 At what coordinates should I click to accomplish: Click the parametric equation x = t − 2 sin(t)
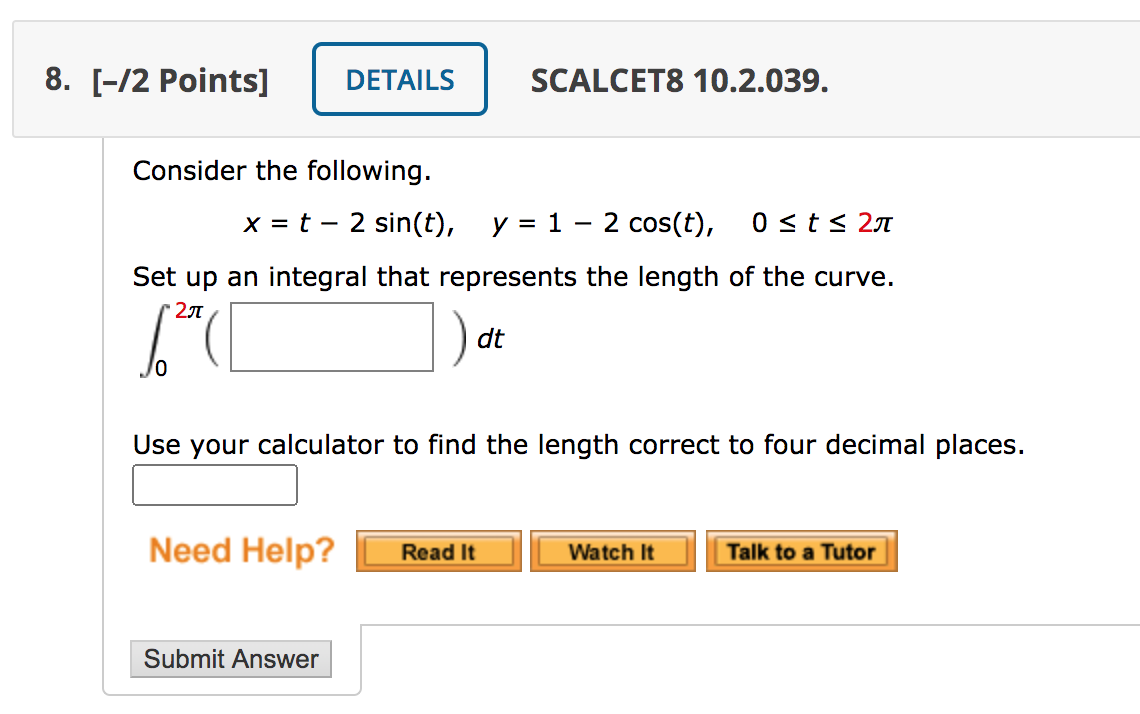(x=349, y=222)
